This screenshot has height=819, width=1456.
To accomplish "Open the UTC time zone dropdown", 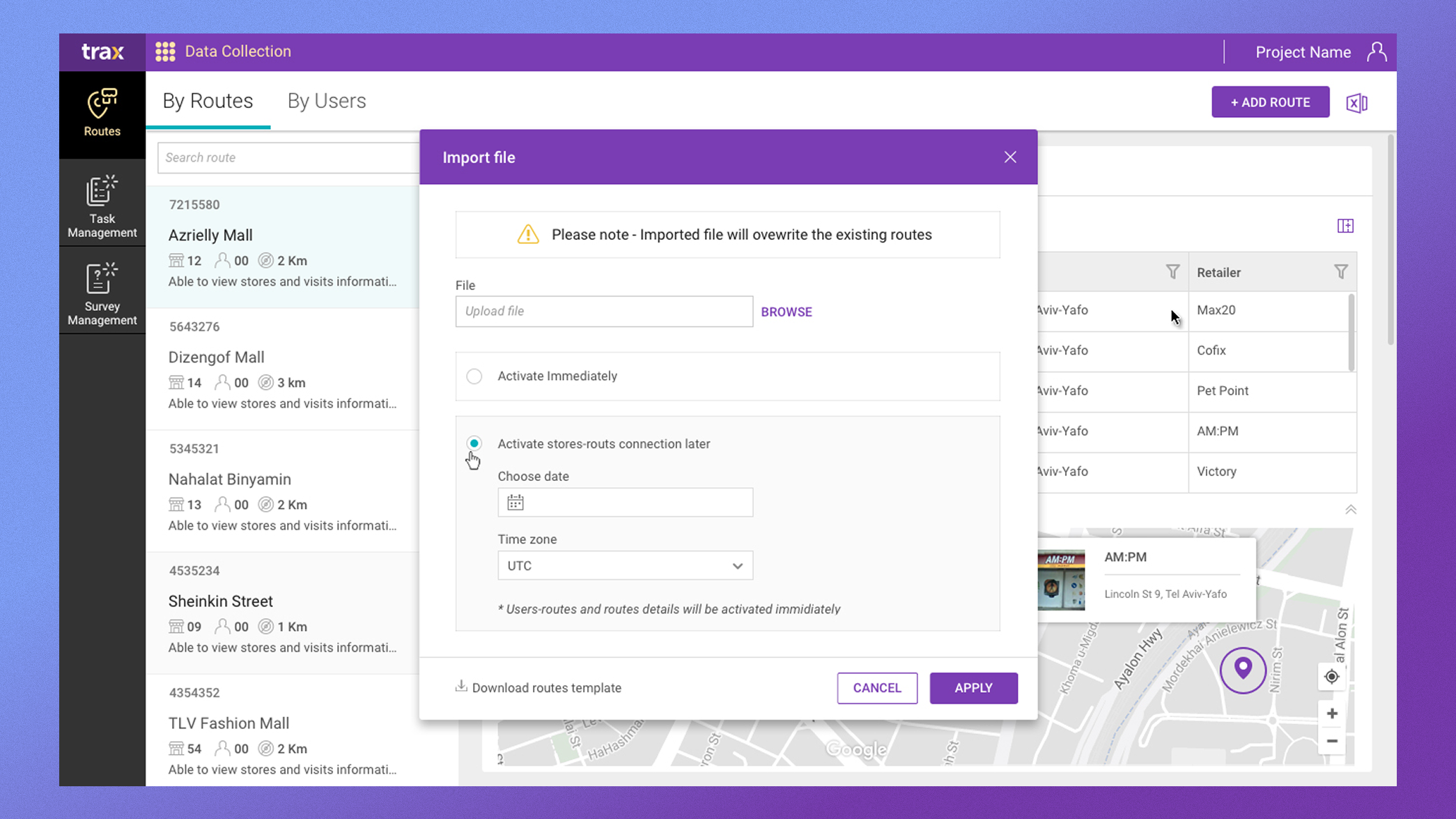I will click(625, 565).
